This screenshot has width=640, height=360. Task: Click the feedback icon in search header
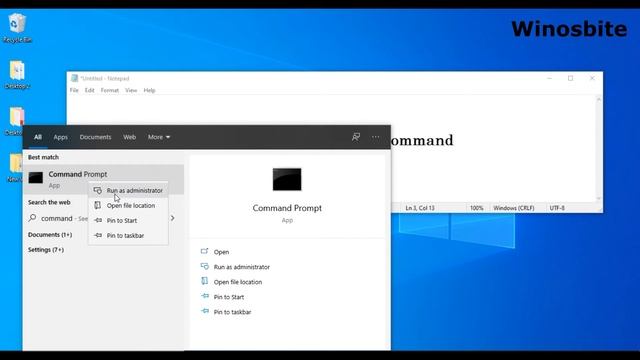tap(356, 137)
